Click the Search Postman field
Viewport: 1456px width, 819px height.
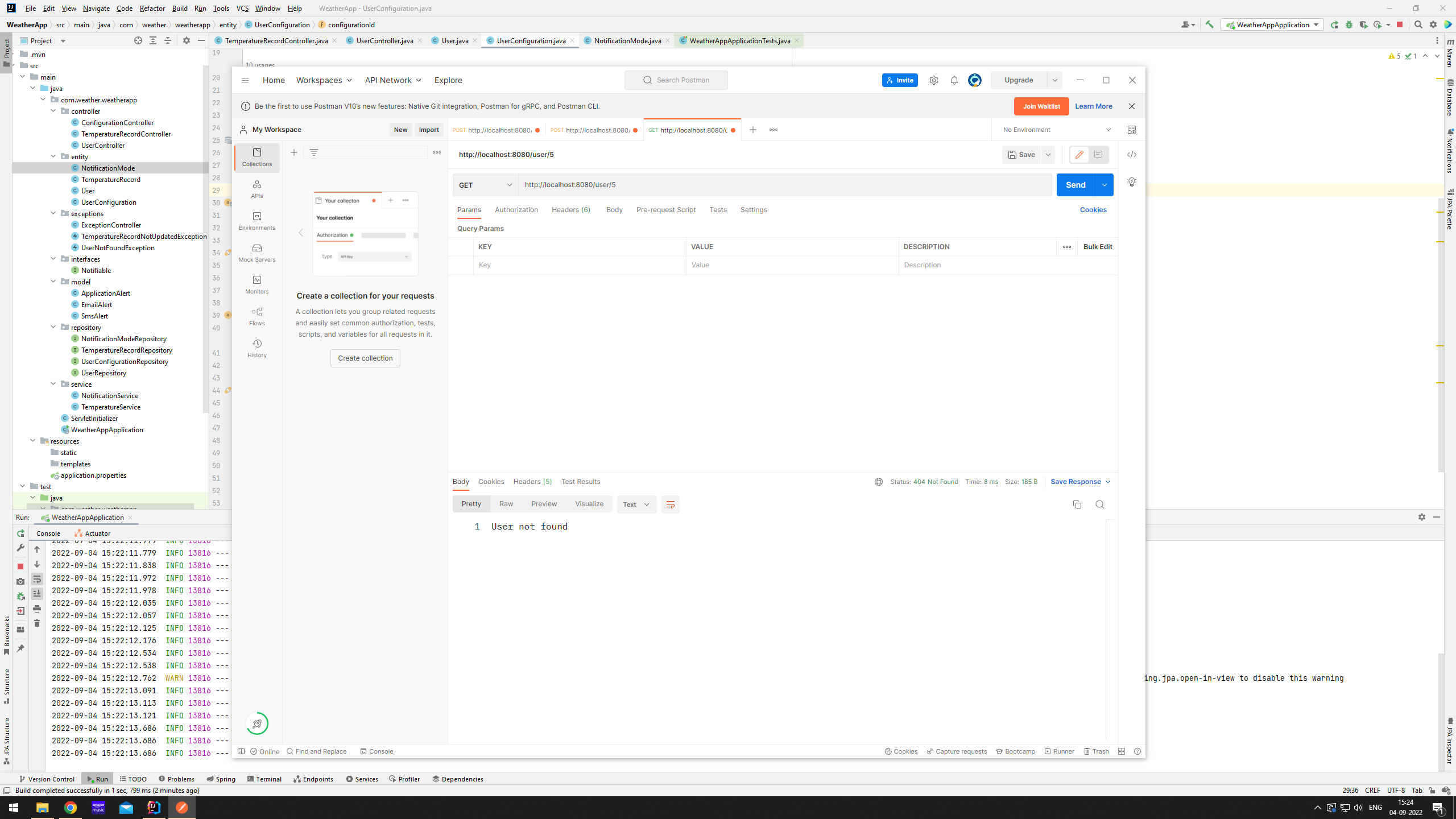(x=676, y=80)
